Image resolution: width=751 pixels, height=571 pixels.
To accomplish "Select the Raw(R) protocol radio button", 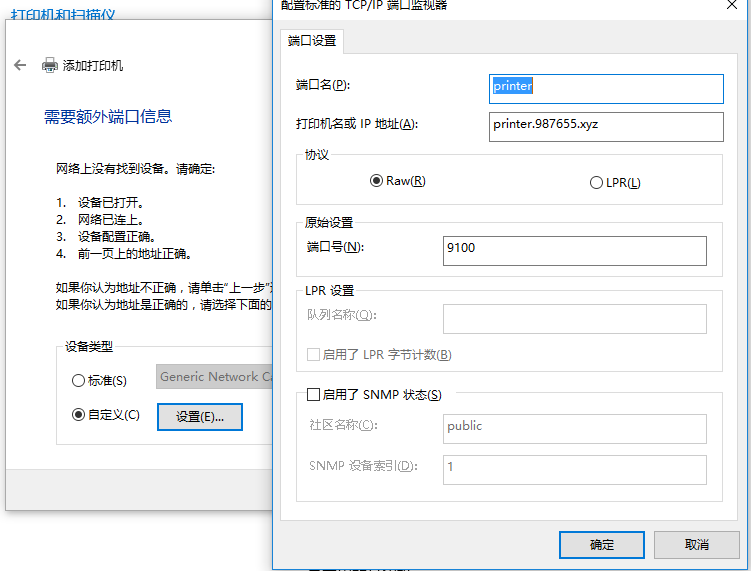I will [x=377, y=181].
